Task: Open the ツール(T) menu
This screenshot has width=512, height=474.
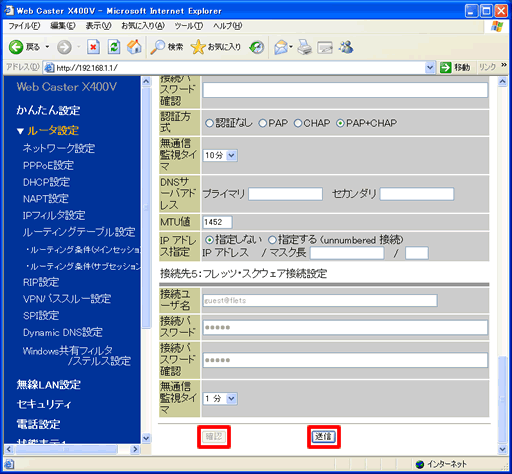Action: (x=189, y=26)
